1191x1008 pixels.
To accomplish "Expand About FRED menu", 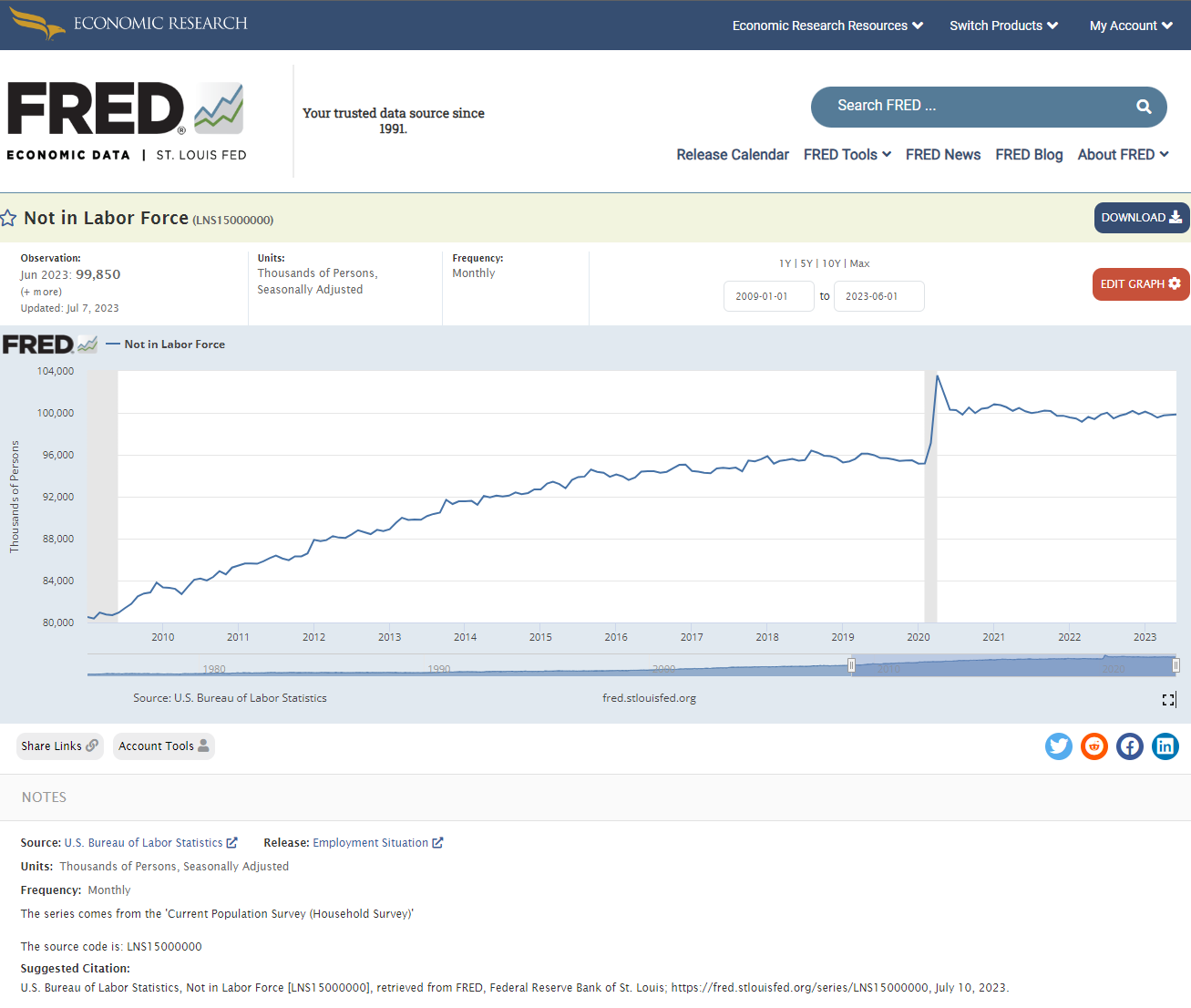I will pos(1124,155).
